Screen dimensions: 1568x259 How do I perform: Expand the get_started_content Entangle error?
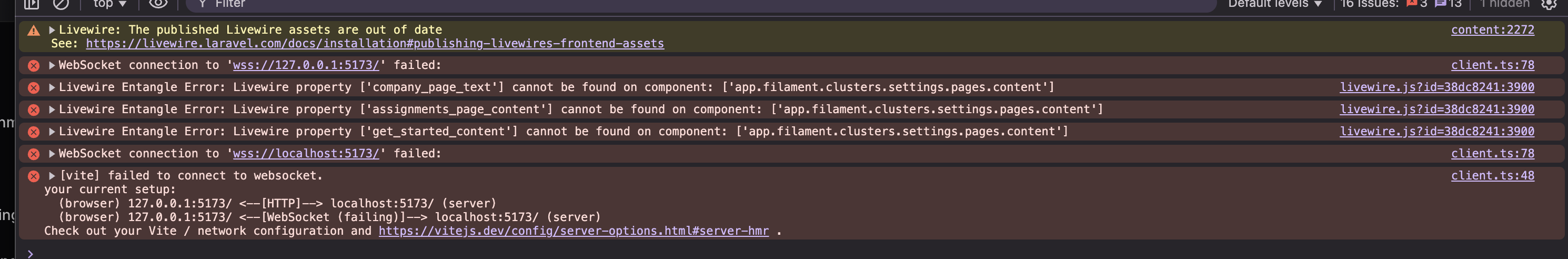[x=52, y=132]
